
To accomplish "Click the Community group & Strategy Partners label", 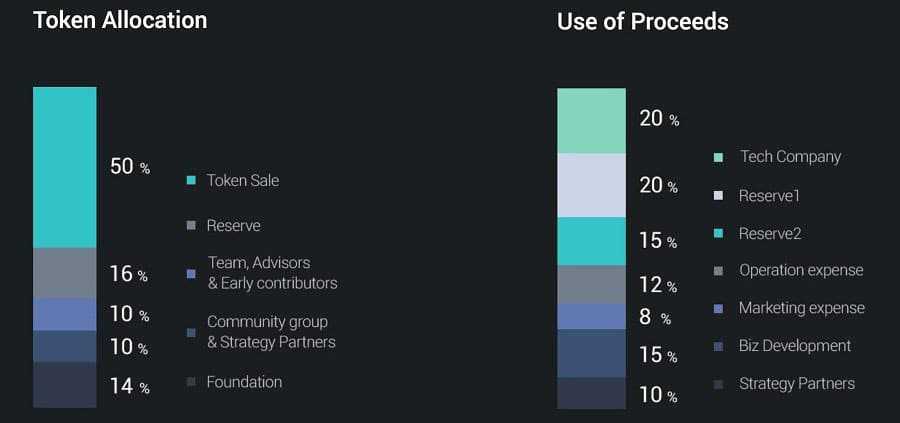I will [x=271, y=332].
